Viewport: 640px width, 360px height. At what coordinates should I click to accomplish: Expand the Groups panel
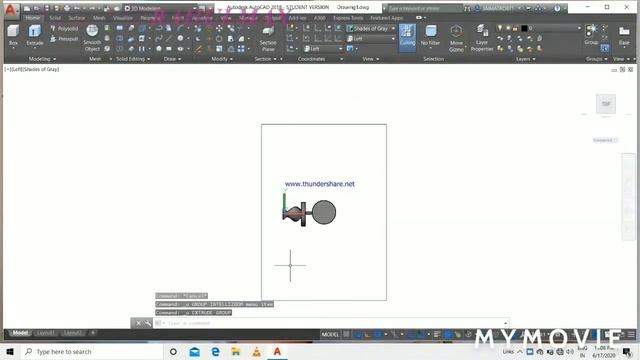[597, 59]
